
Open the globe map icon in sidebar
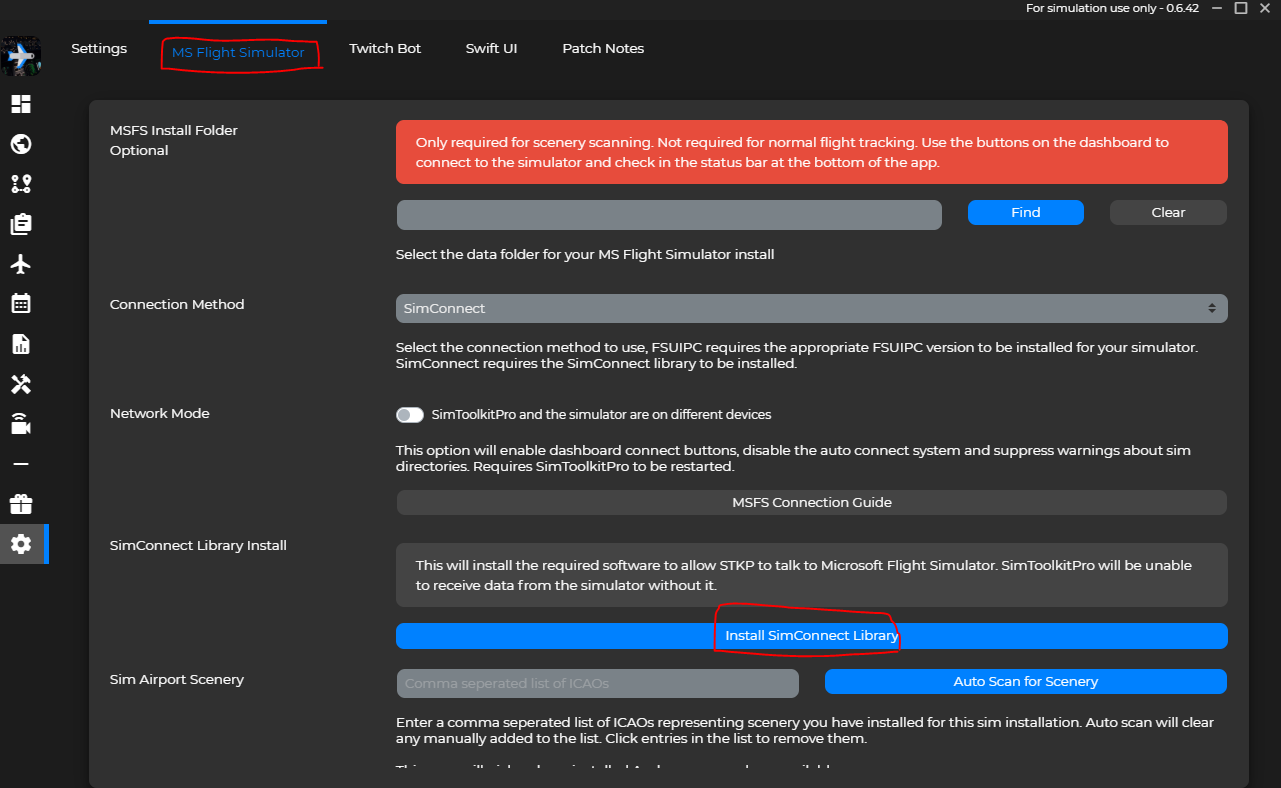[x=21, y=144]
